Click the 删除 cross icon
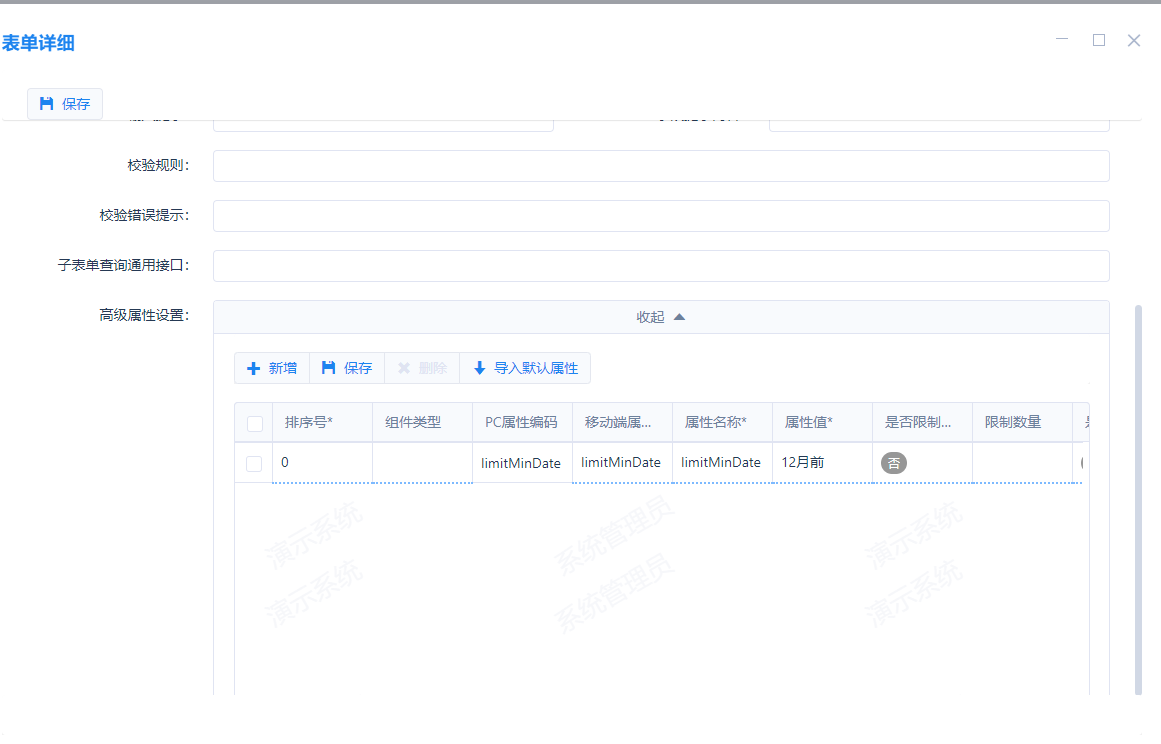1161x744 pixels. 404,368
